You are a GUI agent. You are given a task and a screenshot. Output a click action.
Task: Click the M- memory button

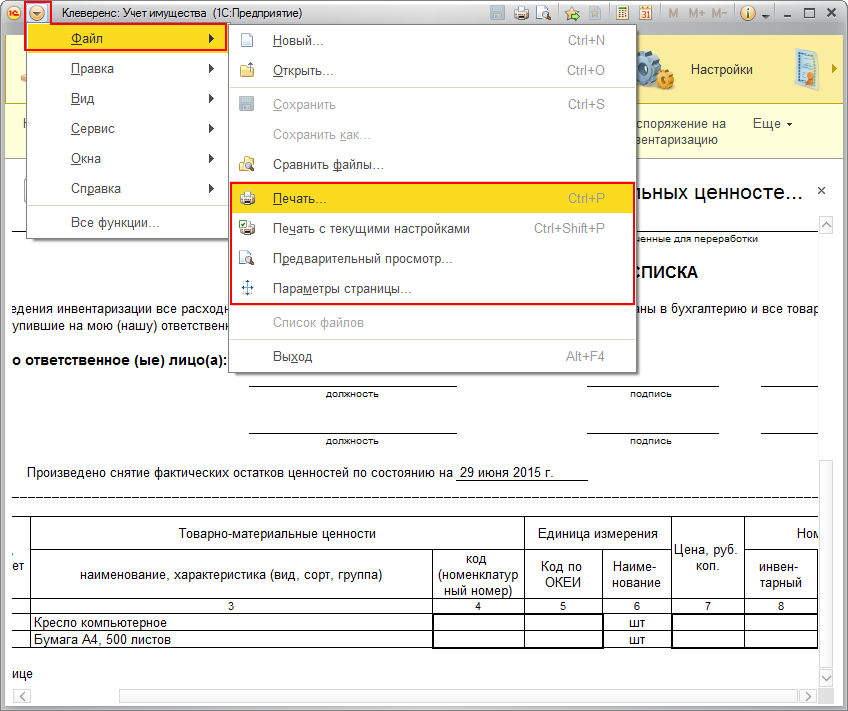click(719, 13)
